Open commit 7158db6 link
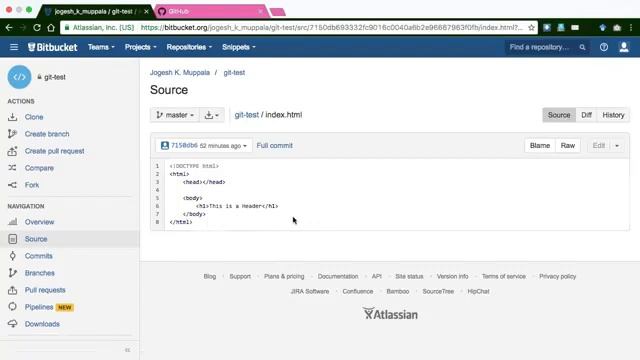The height and width of the screenshot is (360, 640). tap(184, 145)
